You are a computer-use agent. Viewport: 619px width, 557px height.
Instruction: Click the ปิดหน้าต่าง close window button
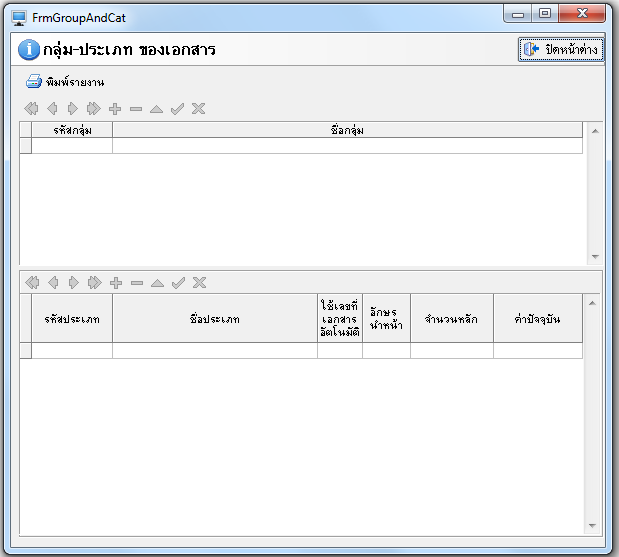pyautogui.click(x=561, y=49)
